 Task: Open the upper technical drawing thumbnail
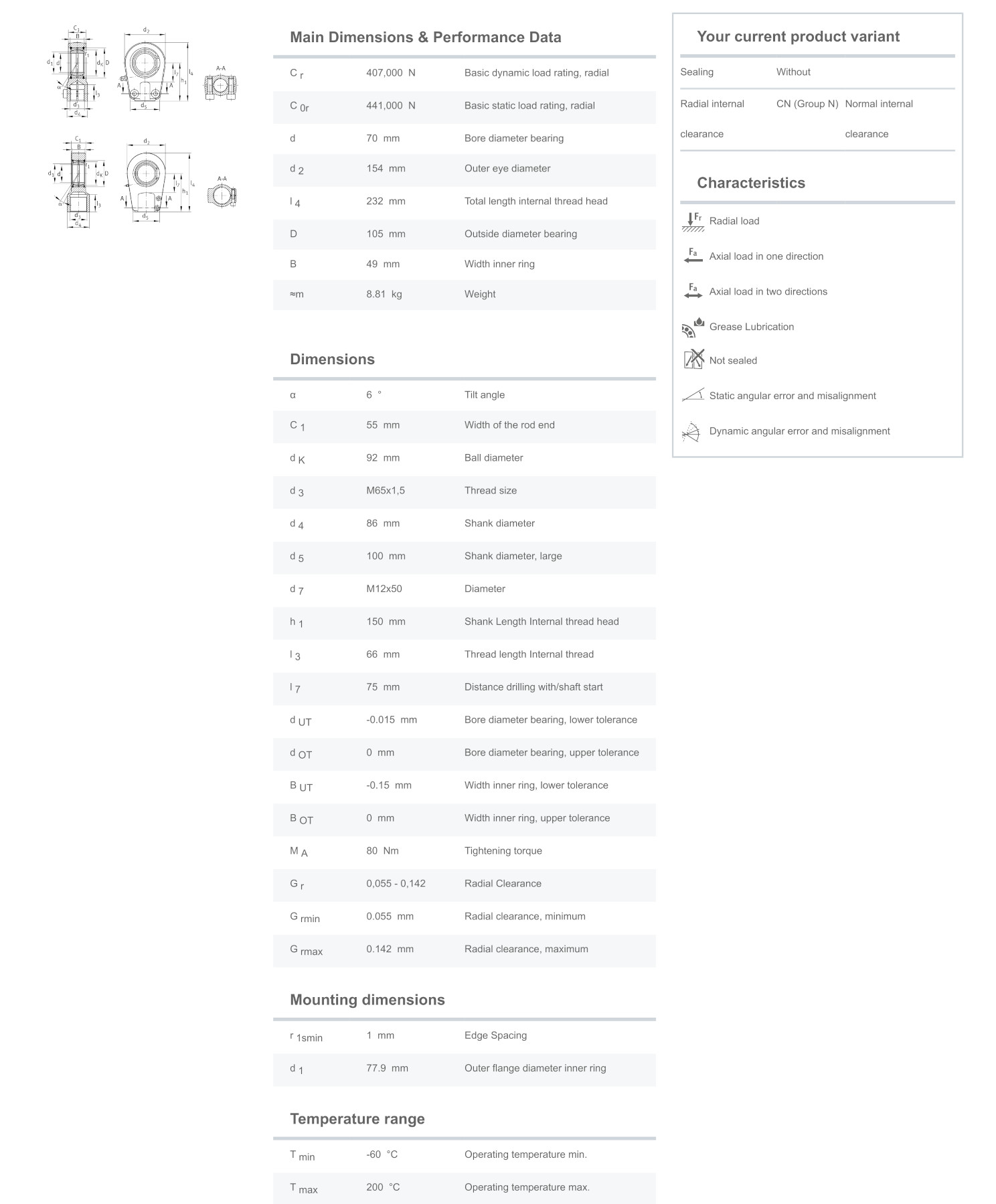144,72
